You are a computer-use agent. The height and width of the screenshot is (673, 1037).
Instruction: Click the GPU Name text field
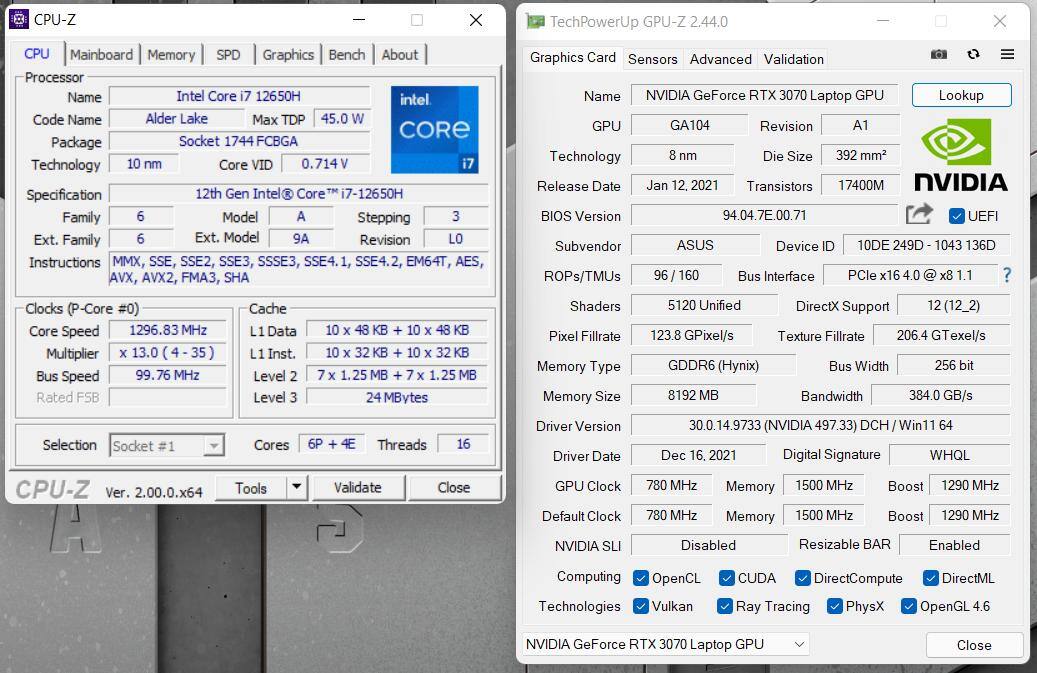click(x=764, y=96)
